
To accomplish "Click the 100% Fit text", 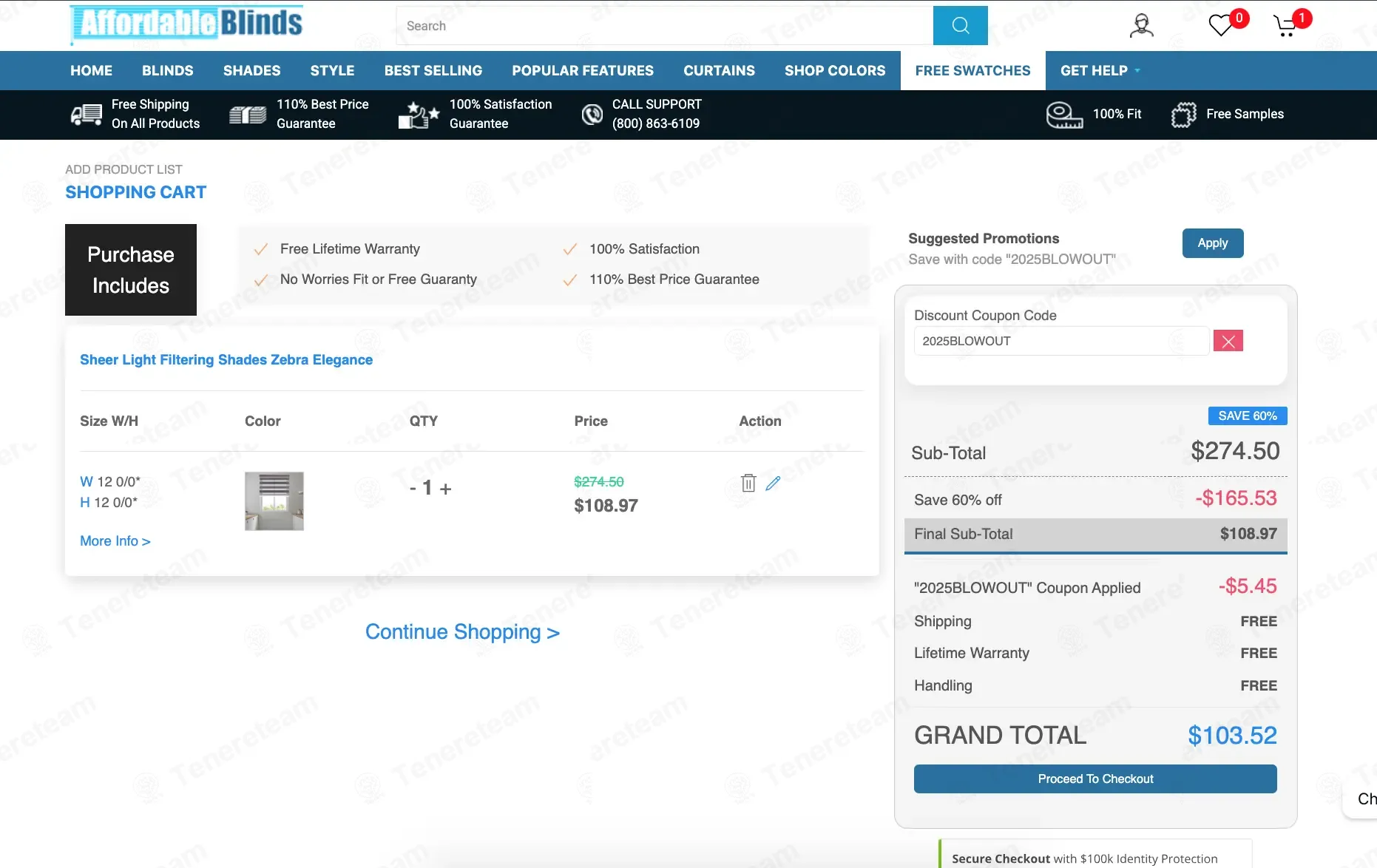I will pos(1117,114).
